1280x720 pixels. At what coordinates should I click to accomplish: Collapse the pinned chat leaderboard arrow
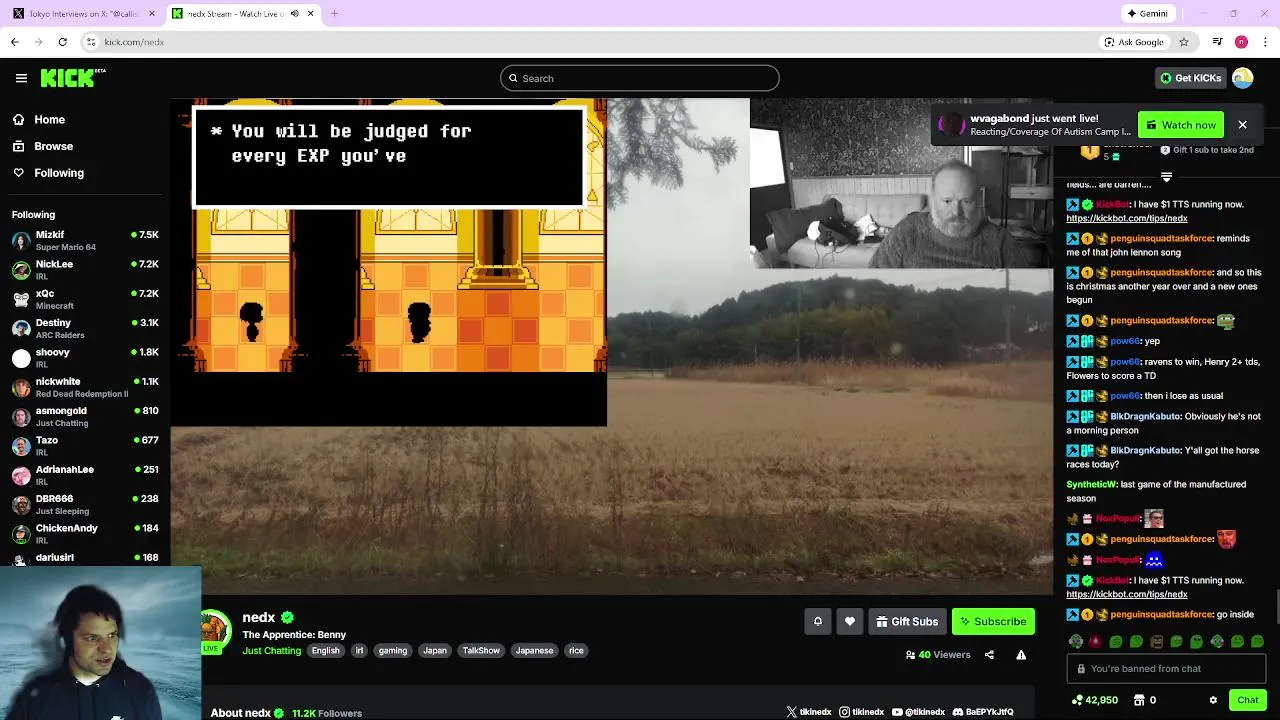click(x=1166, y=177)
